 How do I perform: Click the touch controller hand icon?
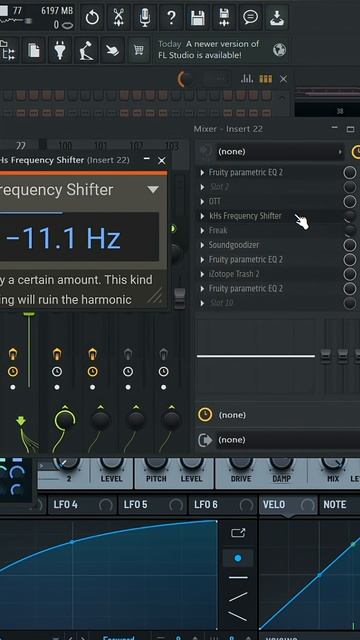112,50
